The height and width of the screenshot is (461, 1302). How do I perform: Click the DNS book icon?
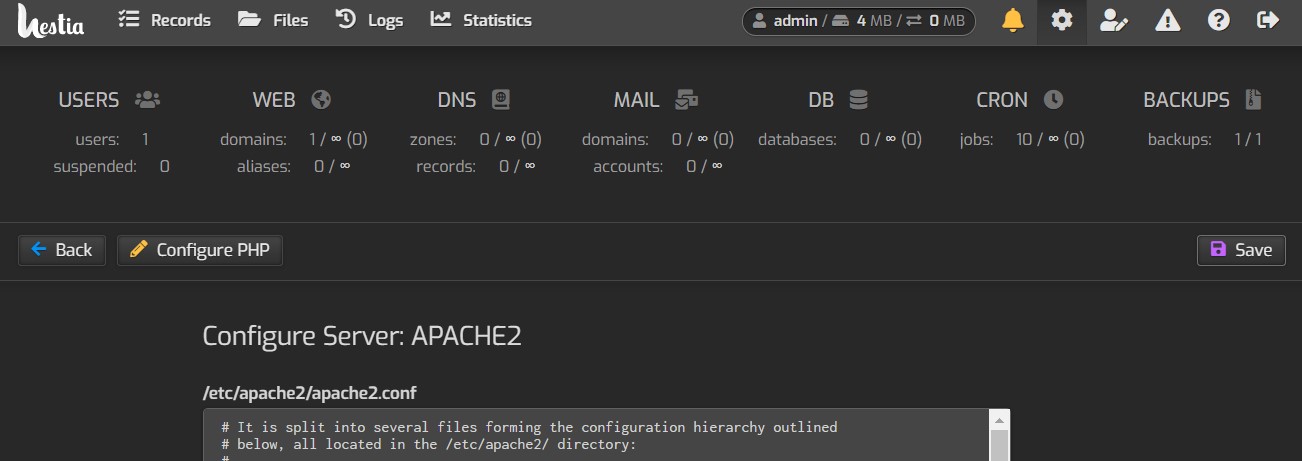pos(500,100)
